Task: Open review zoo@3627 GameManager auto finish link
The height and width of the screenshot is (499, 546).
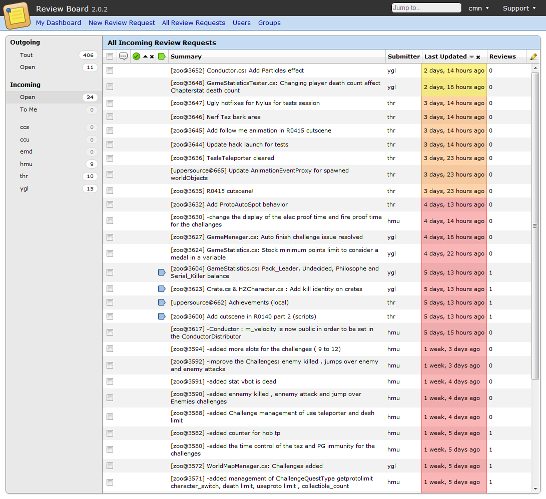Action: [x=267, y=237]
